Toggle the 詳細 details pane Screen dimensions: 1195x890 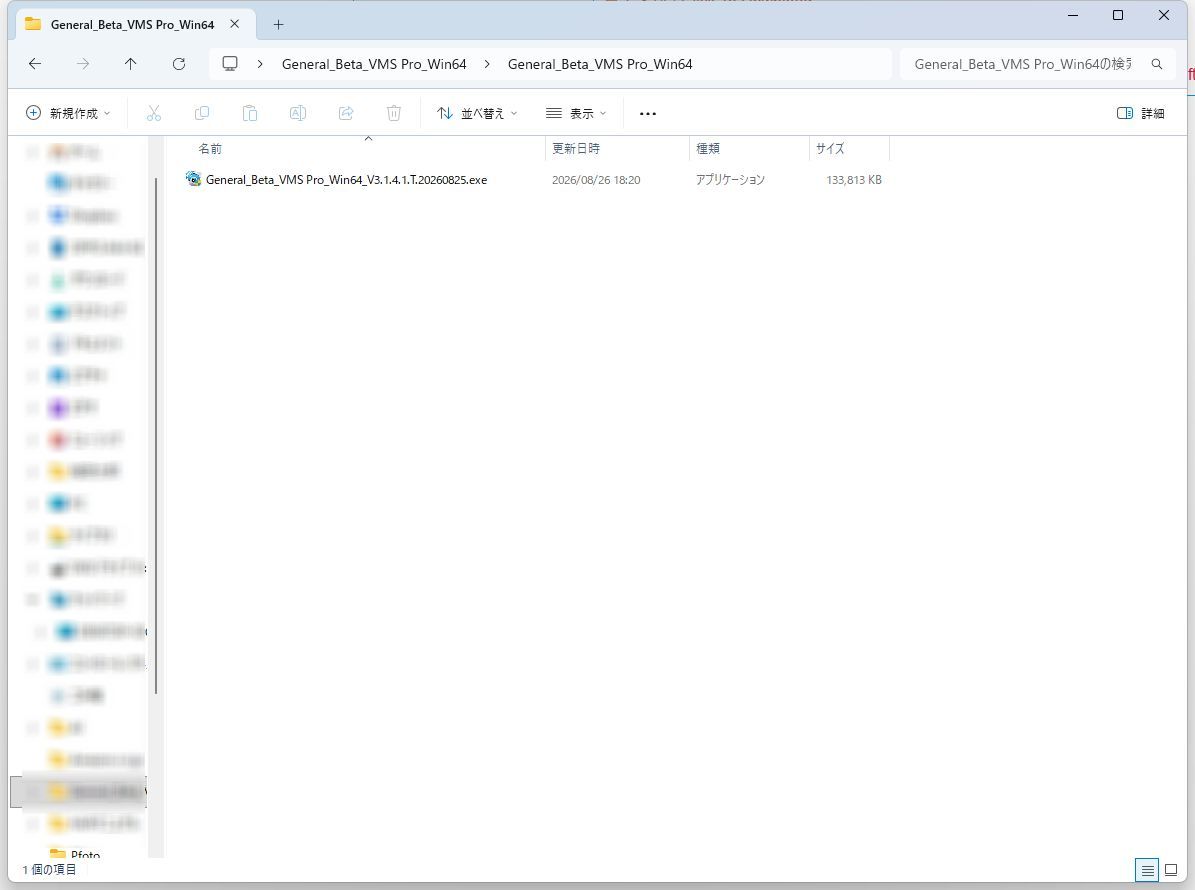pos(1141,113)
